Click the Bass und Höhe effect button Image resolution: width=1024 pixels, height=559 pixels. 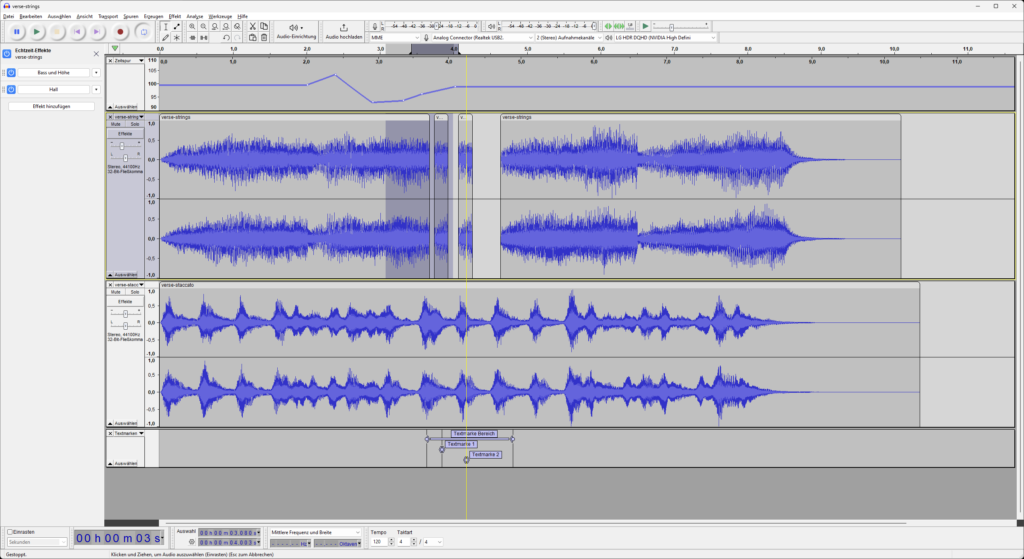tap(54, 72)
